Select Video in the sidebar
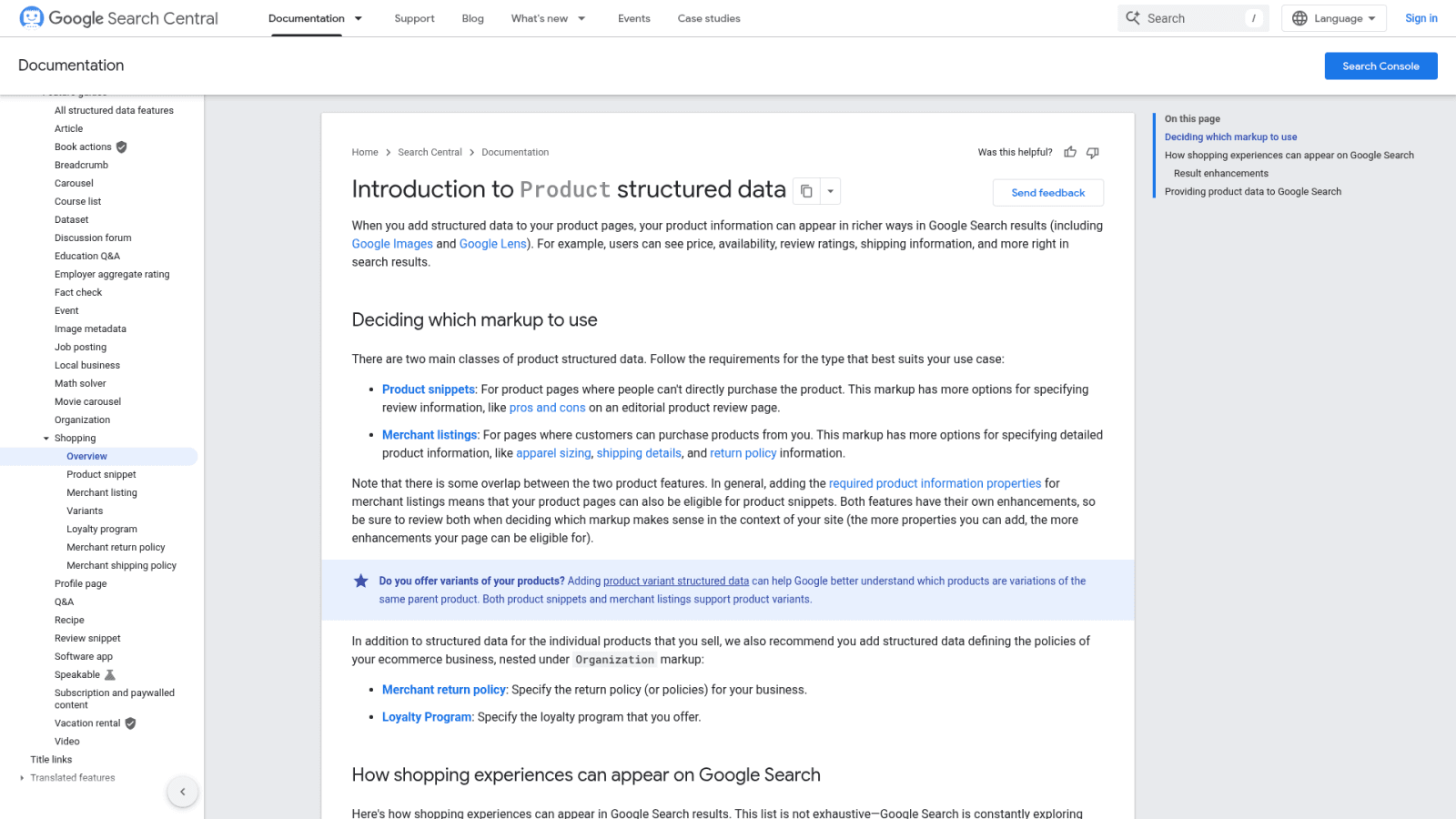The height and width of the screenshot is (819, 1456). coord(66,742)
